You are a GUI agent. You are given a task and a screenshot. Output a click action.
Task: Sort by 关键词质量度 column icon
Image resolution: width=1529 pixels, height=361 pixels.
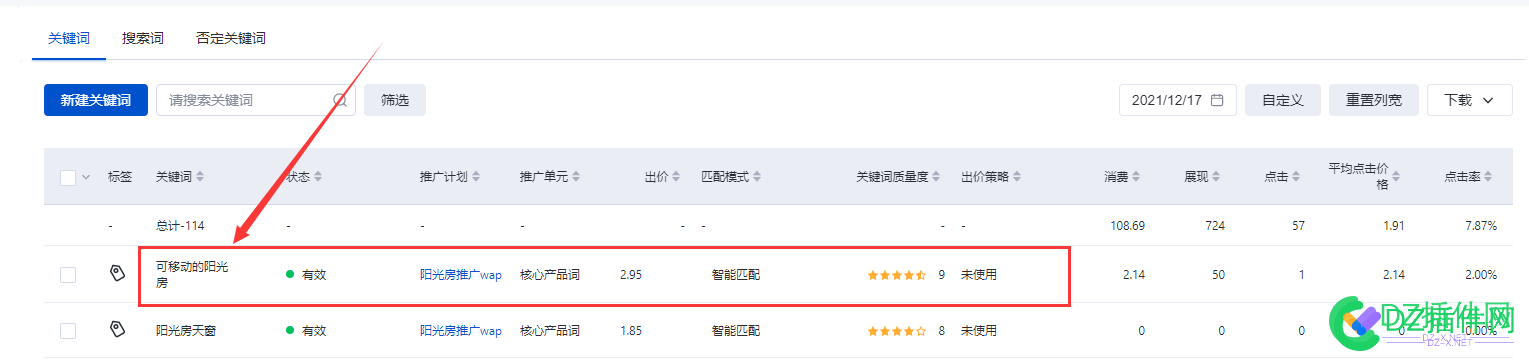tap(937, 177)
